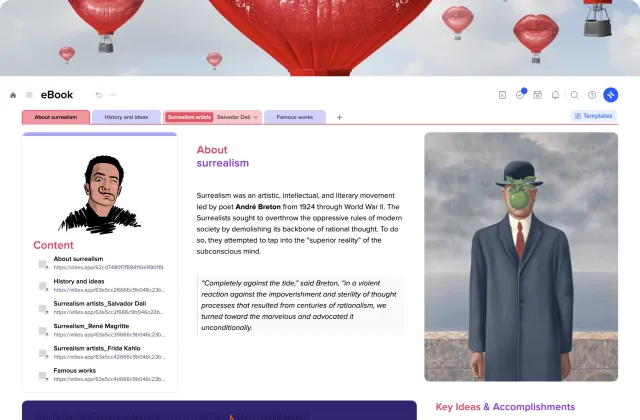The width and height of the screenshot is (640, 420).
Task: Open the document notes icon
Action: pyautogui.click(x=502, y=95)
